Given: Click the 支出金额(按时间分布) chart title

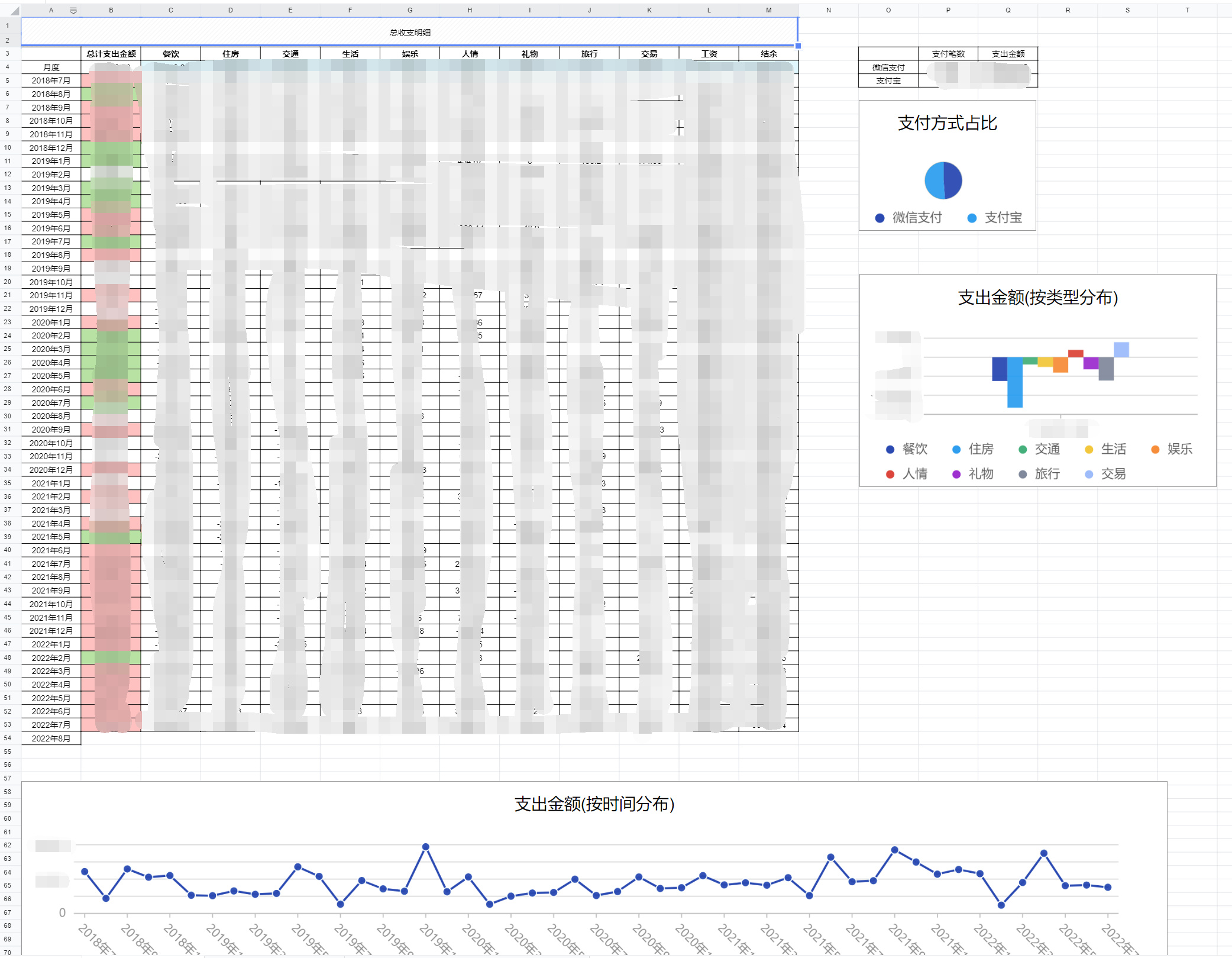Looking at the screenshot, I should point(594,804).
